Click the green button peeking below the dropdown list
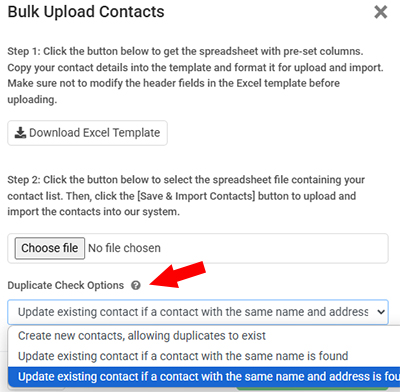Viewport: 400px width, 392px height. (312, 389)
